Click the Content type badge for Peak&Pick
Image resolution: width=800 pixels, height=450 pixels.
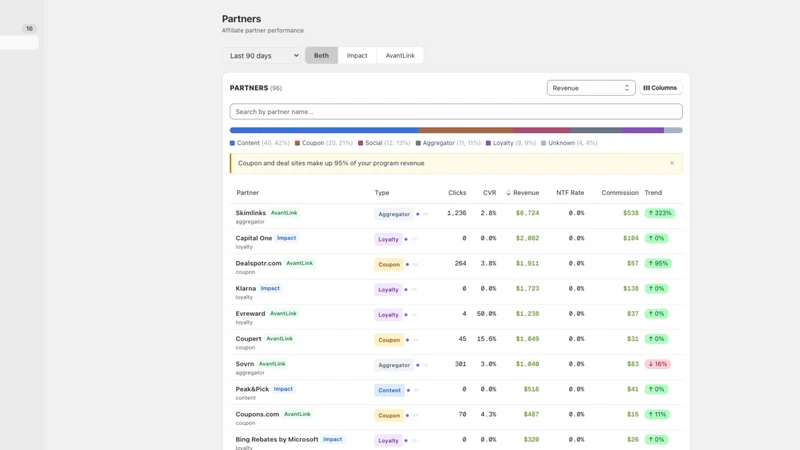[389, 390]
